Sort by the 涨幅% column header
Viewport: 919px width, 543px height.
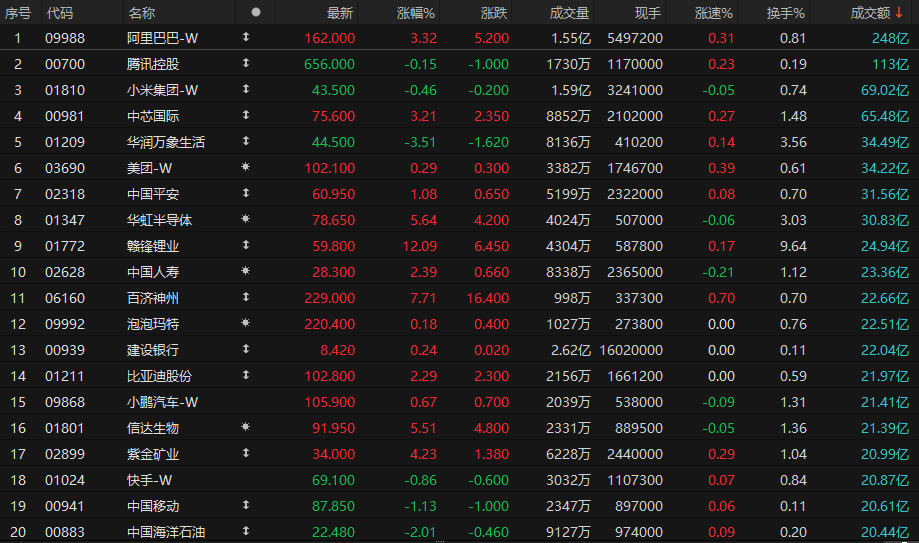tap(416, 13)
